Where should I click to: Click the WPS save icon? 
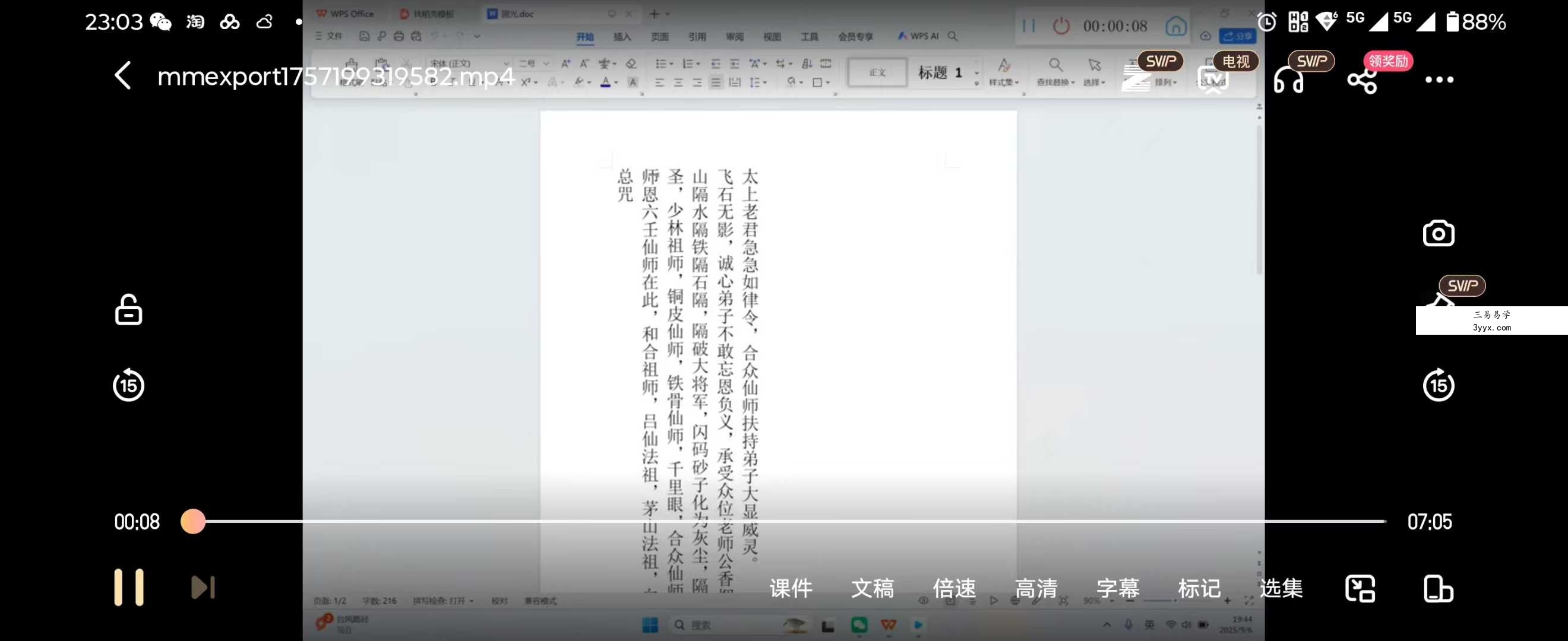point(364,36)
